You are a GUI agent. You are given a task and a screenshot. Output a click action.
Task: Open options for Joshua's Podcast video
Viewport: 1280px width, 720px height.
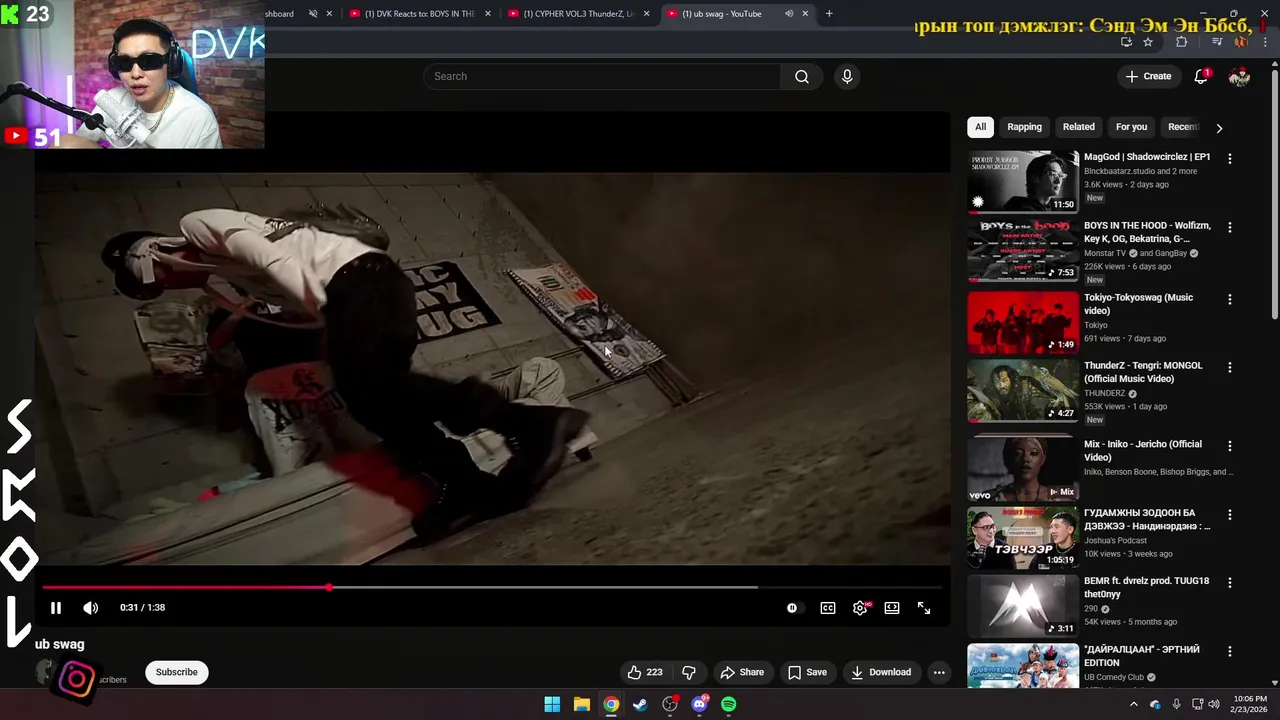click(1230, 514)
